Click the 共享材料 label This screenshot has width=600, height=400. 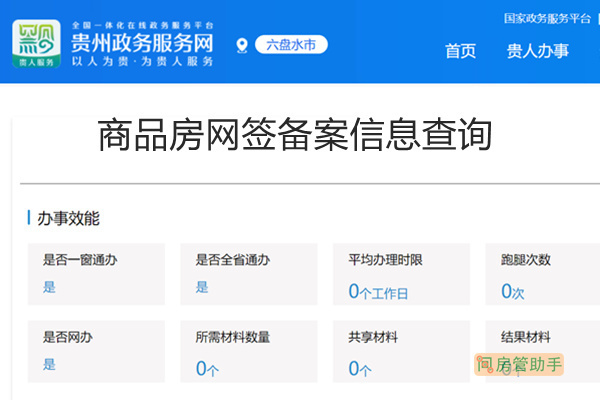coord(373,337)
